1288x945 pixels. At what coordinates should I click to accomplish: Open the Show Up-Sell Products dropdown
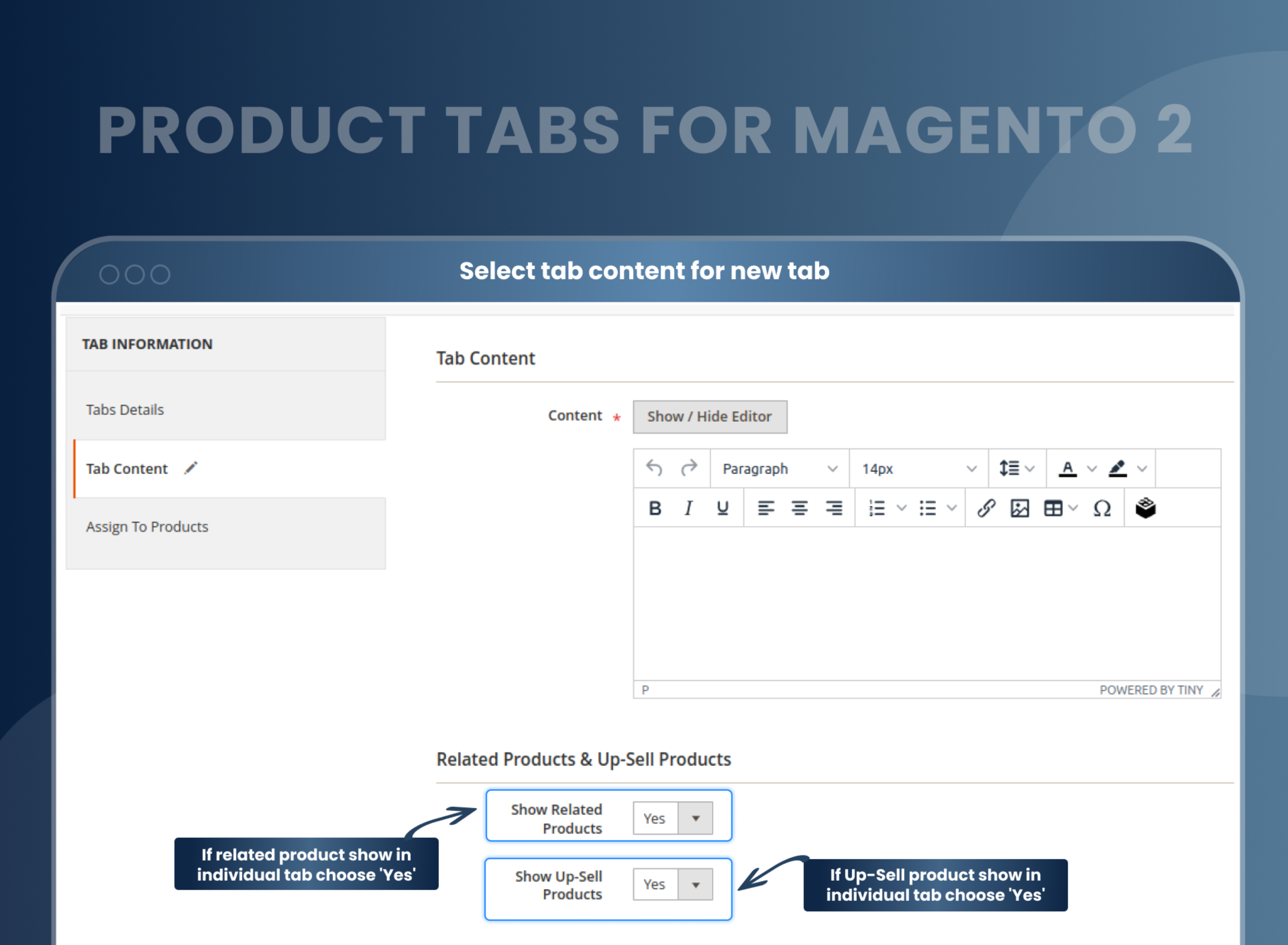pos(673,884)
